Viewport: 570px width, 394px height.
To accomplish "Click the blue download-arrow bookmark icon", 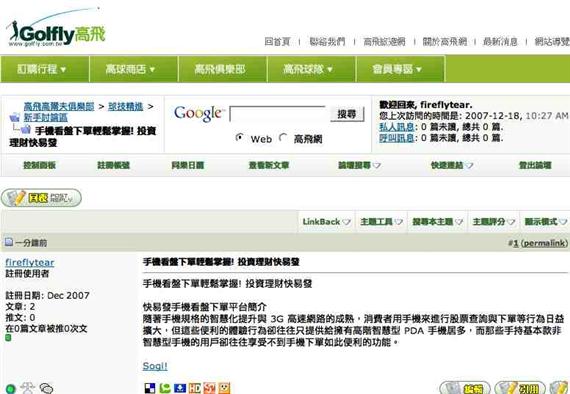I will pyautogui.click(x=179, y=388).
